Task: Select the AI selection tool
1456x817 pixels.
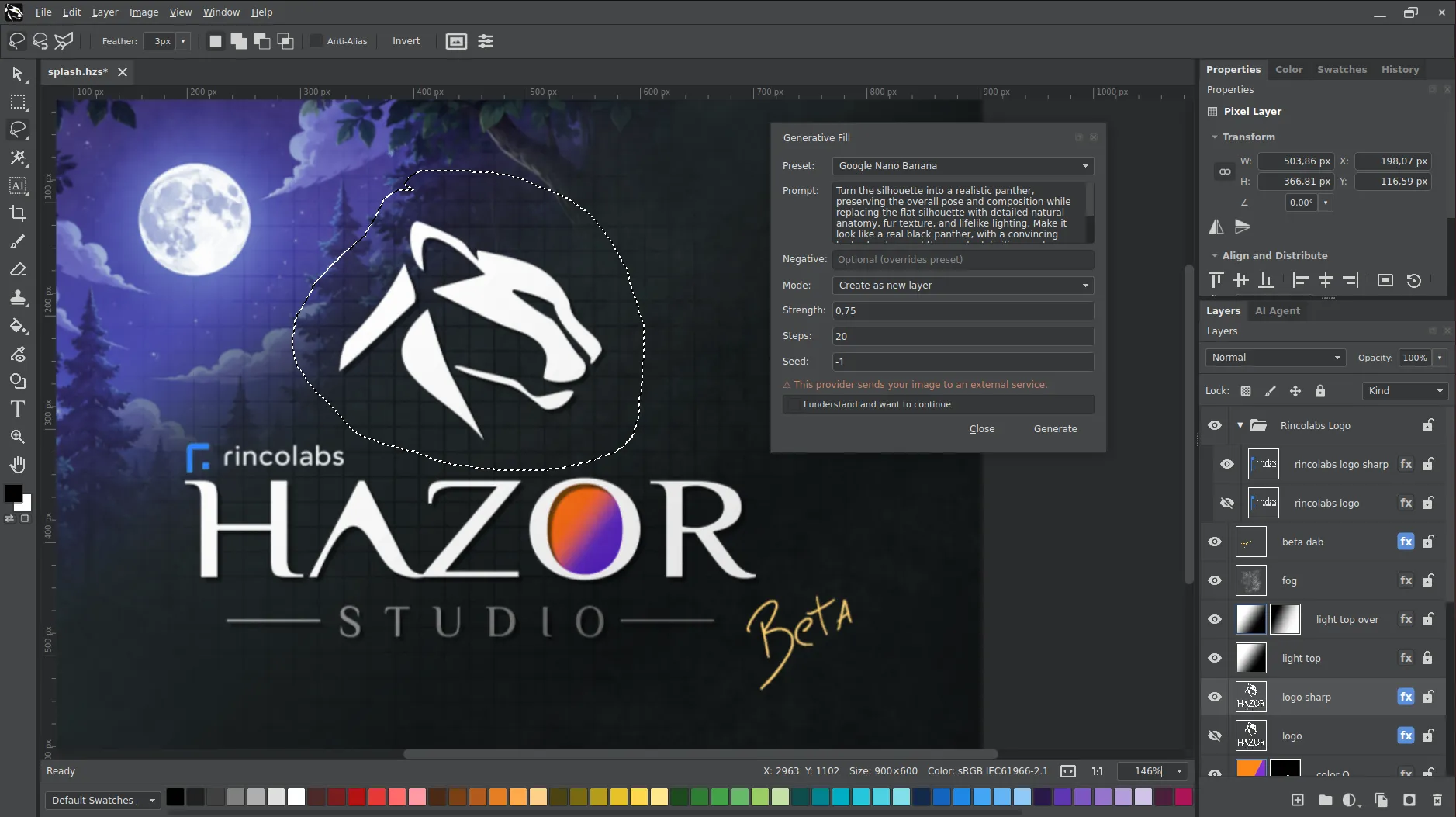Action: click(x=18, y=185)
